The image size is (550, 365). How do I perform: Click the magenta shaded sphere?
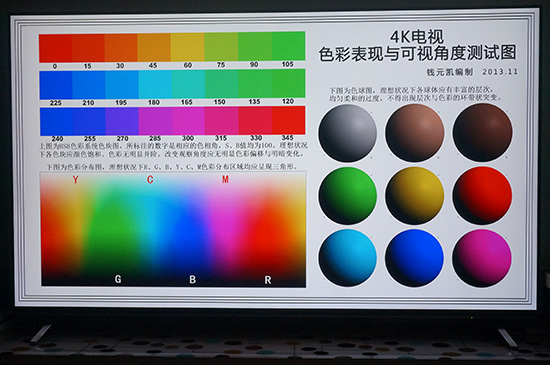pyautogui.click(x=482, y=258)
